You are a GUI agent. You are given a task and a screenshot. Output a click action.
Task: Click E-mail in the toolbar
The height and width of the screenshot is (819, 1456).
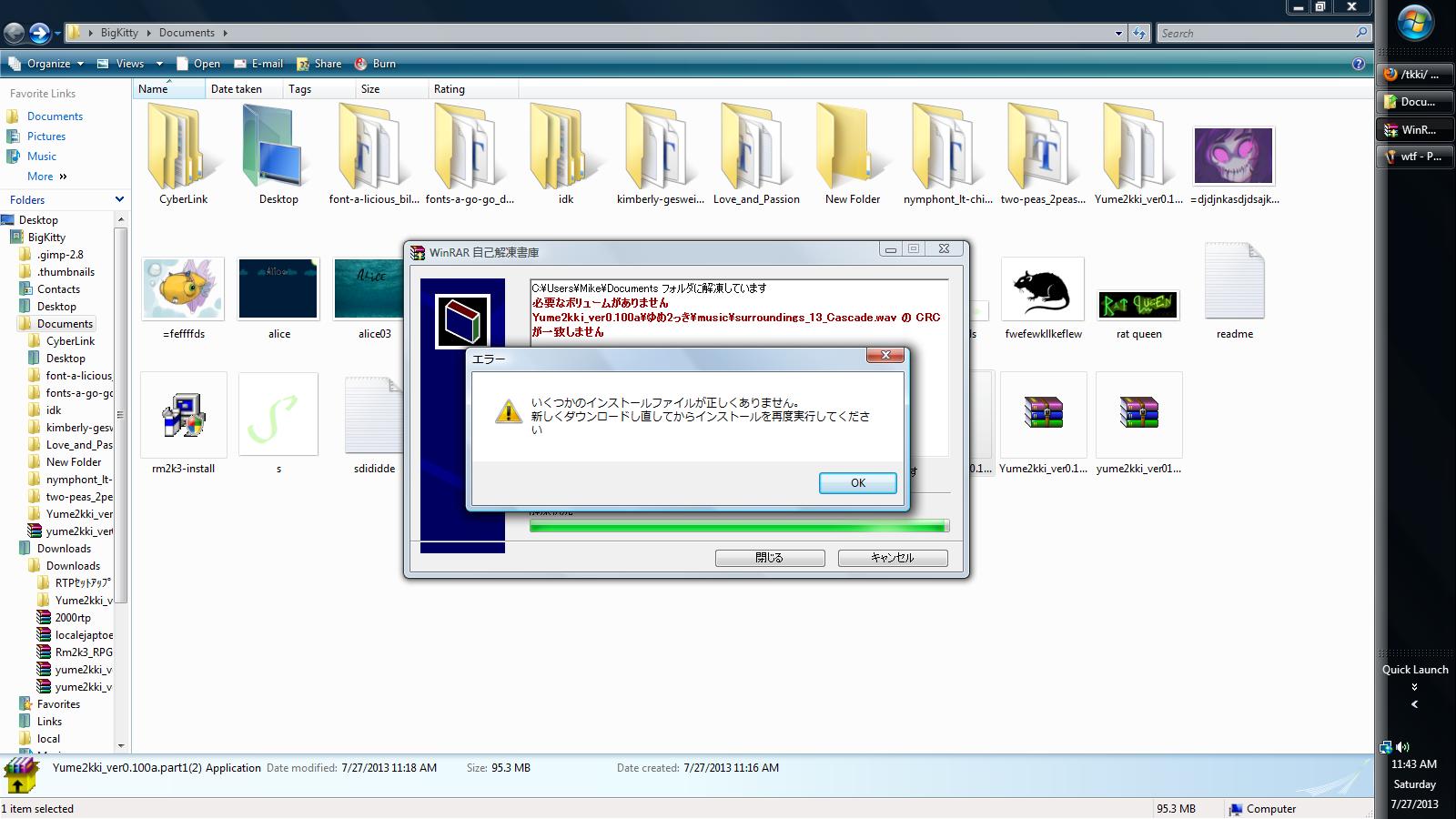[258, 64]
